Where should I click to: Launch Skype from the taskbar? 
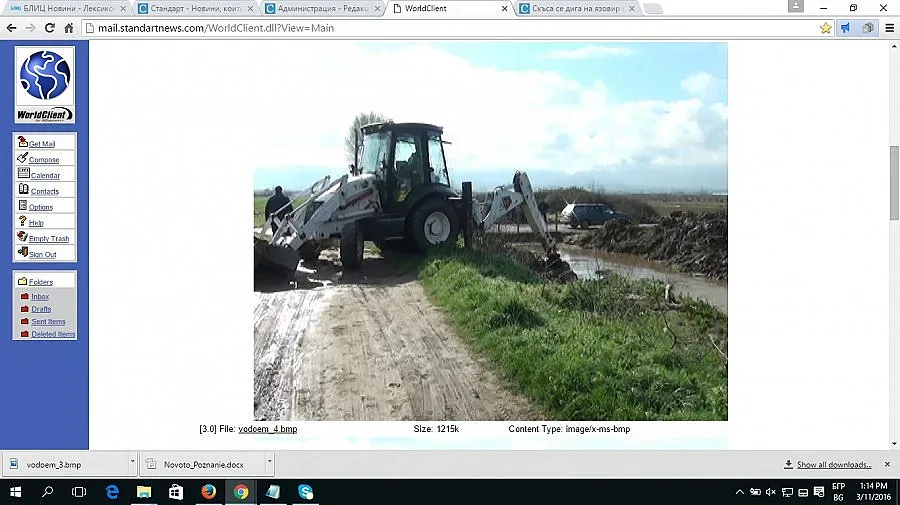click(x=305, y=492)
